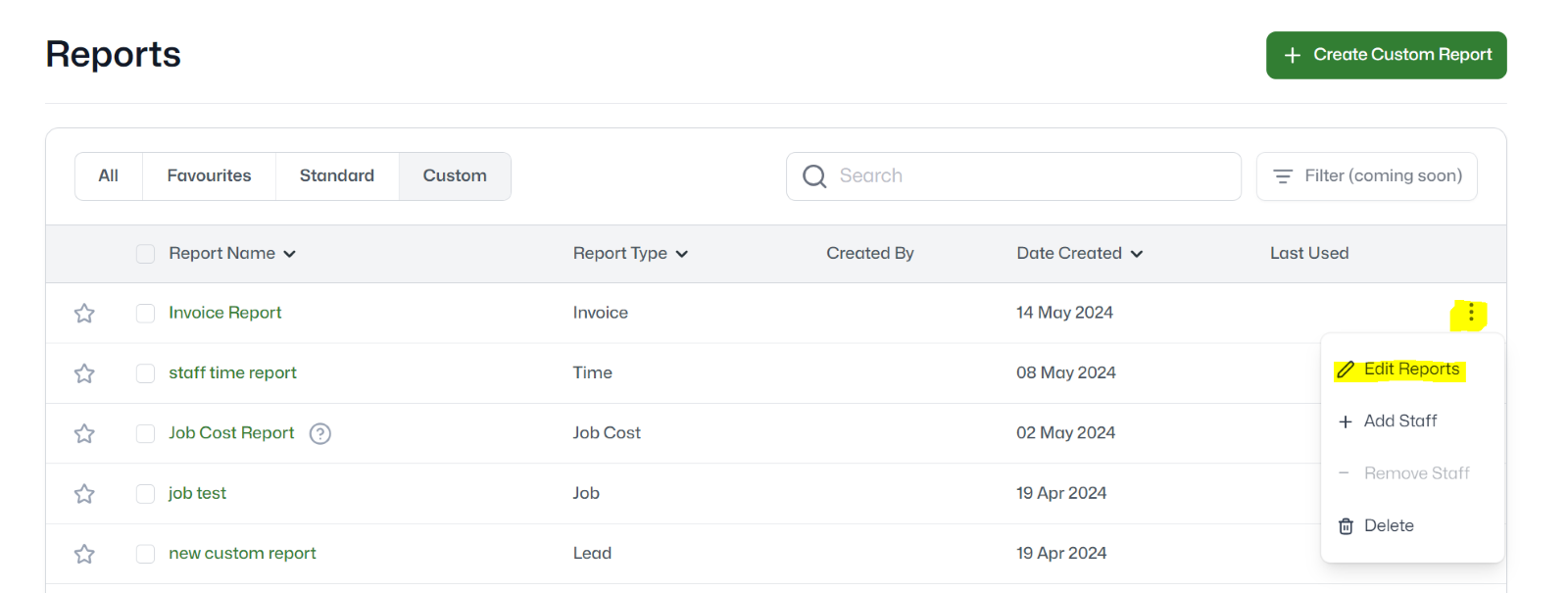Switch to the All tab
Viewport: 1568px width, 593px height.
click(109, 176)
